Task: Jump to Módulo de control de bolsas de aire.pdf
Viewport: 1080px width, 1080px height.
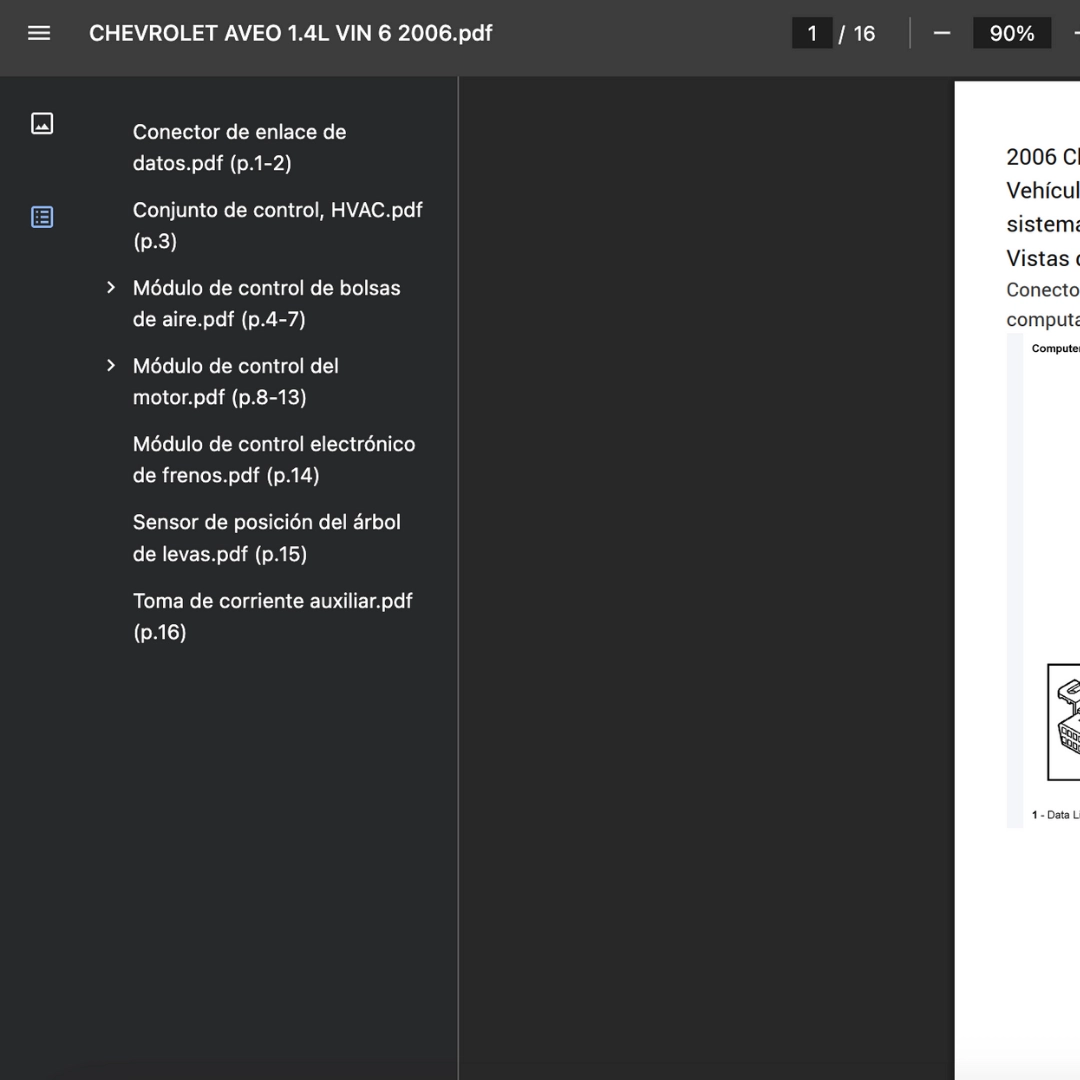Action: coord(267,303)
